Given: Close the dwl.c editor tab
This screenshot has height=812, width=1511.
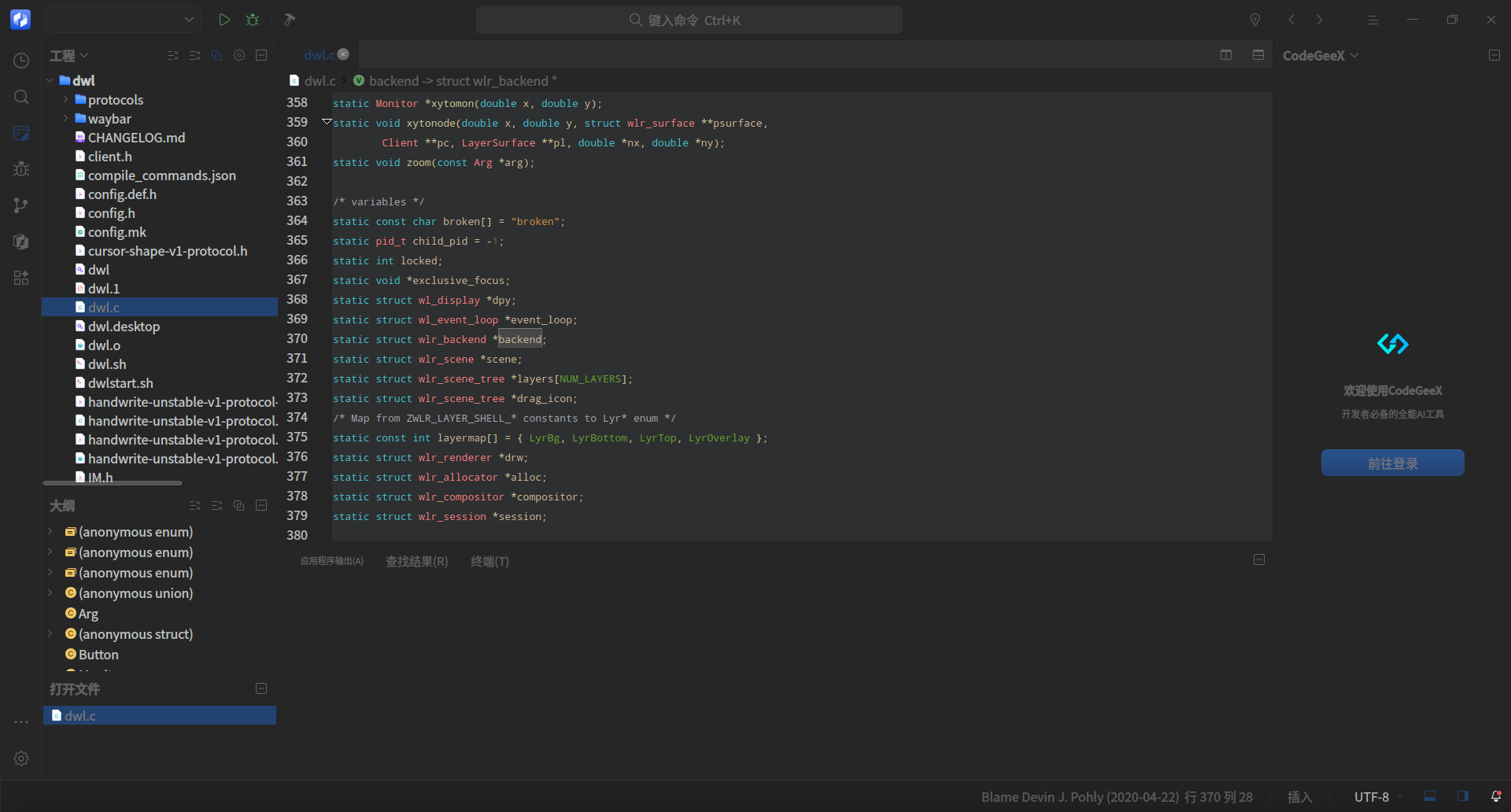Looking at the screenshot, I should point(343,54).
